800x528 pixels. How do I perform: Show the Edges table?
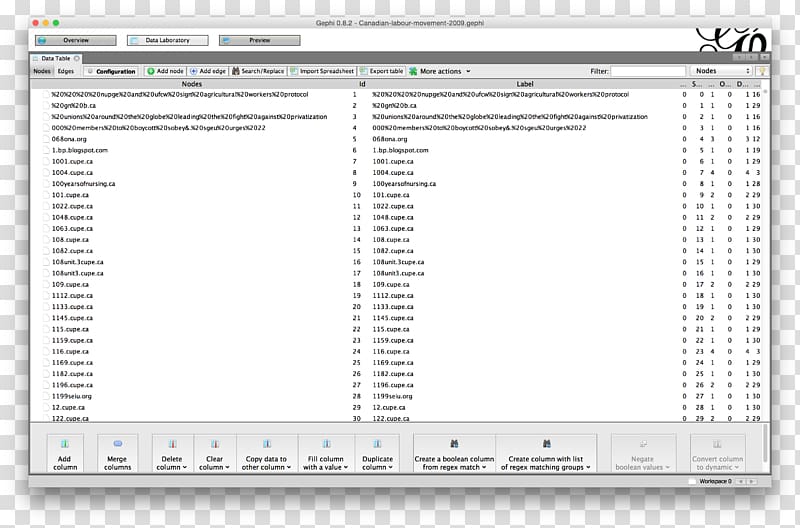66,71
